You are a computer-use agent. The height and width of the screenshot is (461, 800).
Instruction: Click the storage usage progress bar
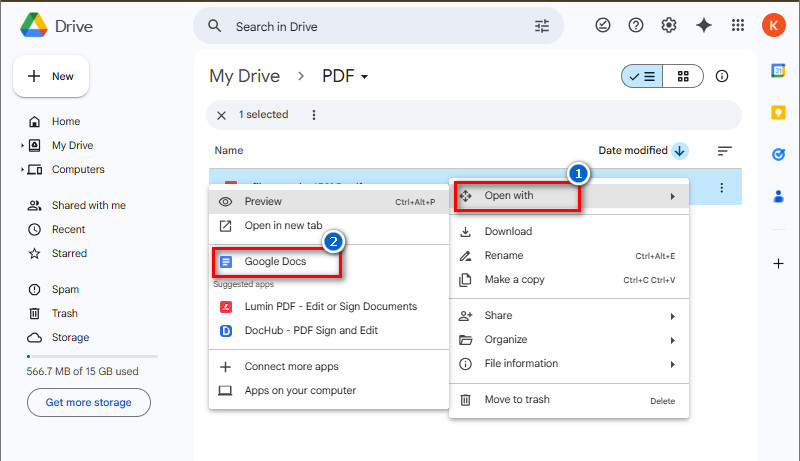click(92, 356)
